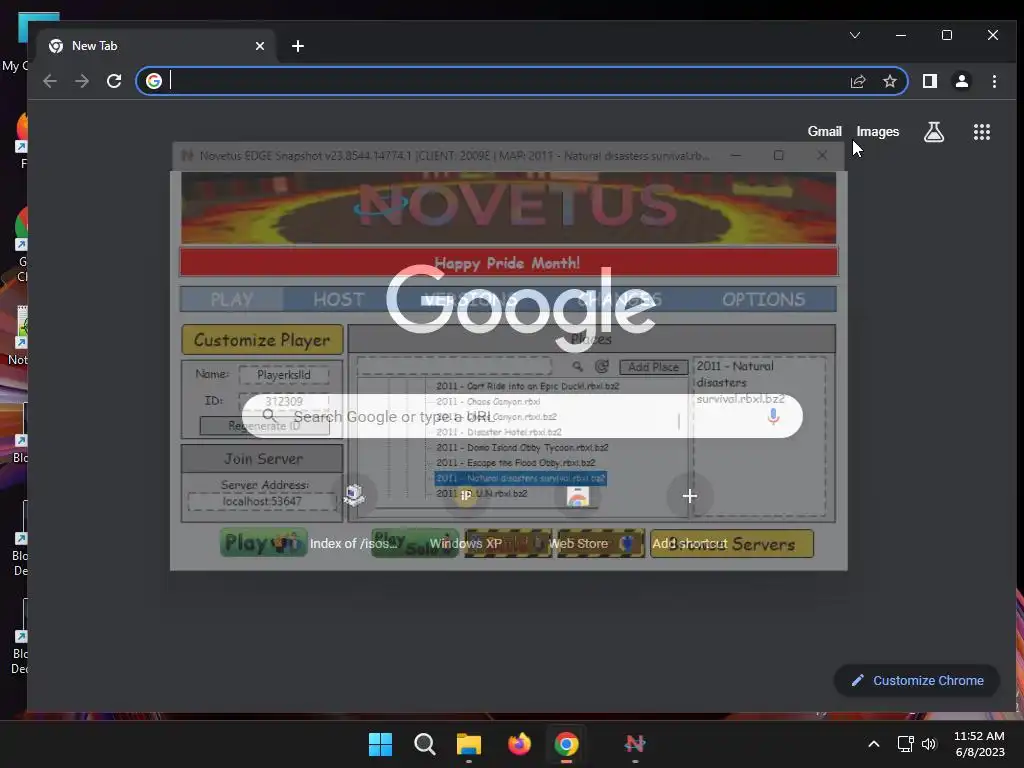Select the New Tab tab
This screenshot has width=1024, height=768.
[157, 46]
